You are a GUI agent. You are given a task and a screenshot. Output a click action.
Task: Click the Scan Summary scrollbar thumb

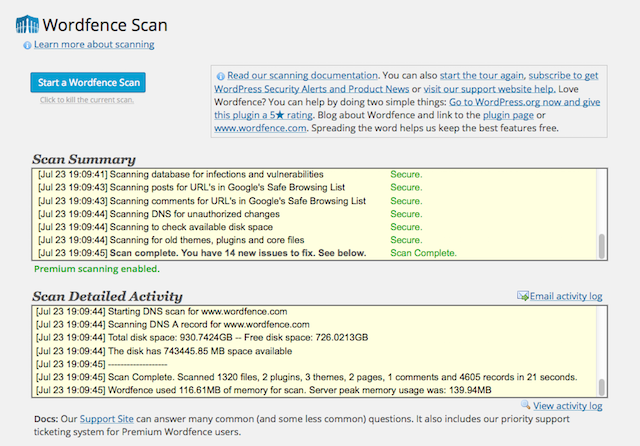601,246
